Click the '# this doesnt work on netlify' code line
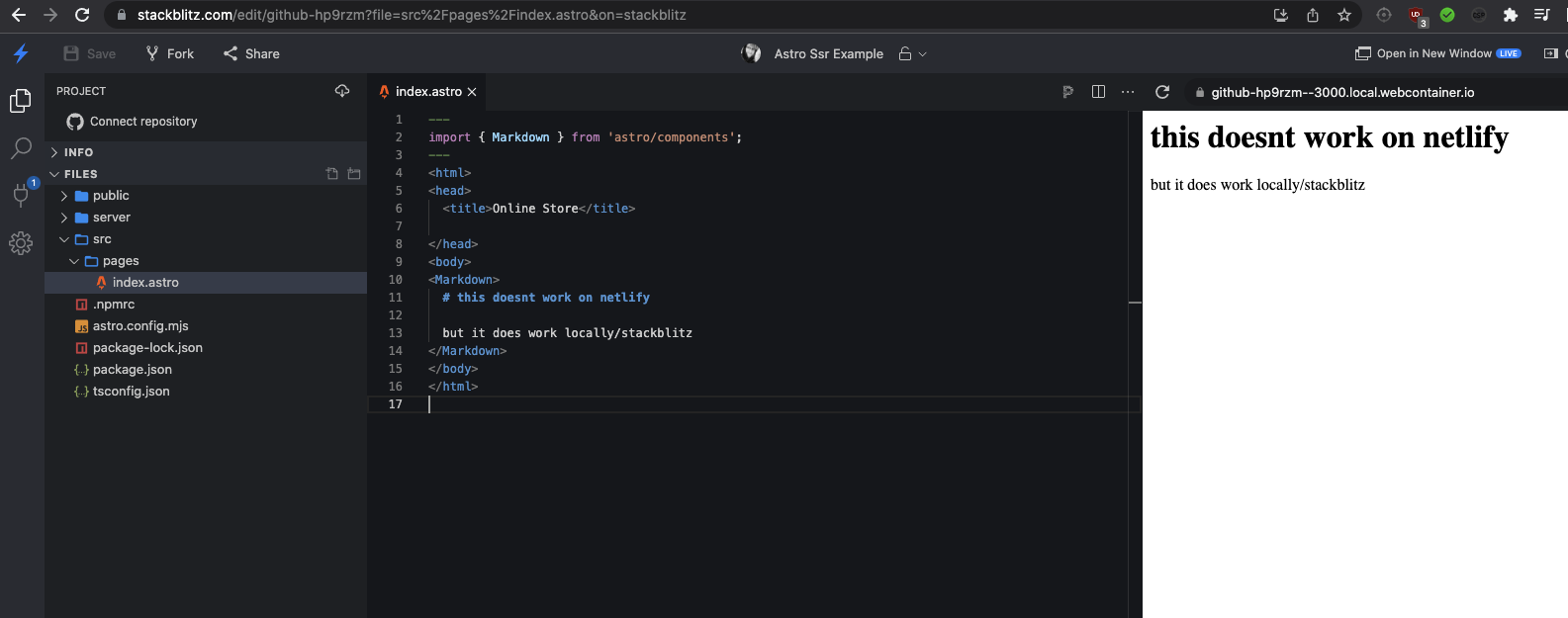Screen dimensions: 1568x618 pos(546,298)
